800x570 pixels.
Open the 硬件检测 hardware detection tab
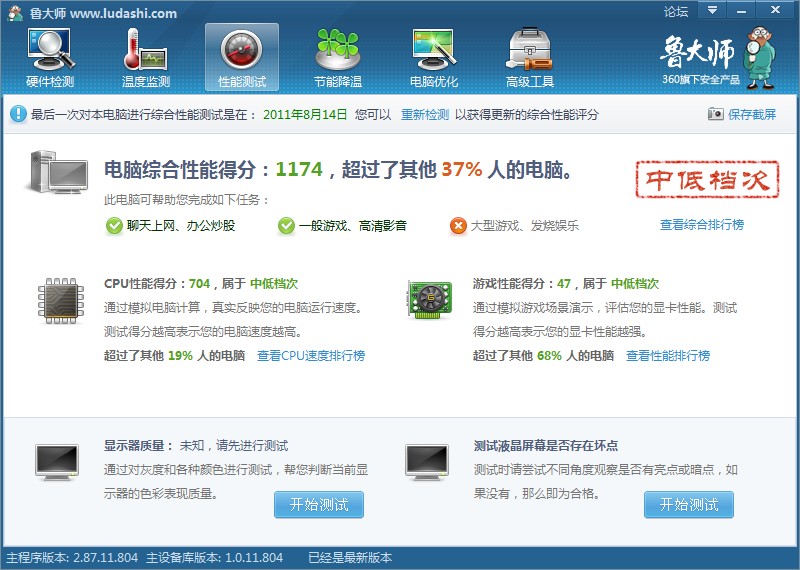pos(50,58)
